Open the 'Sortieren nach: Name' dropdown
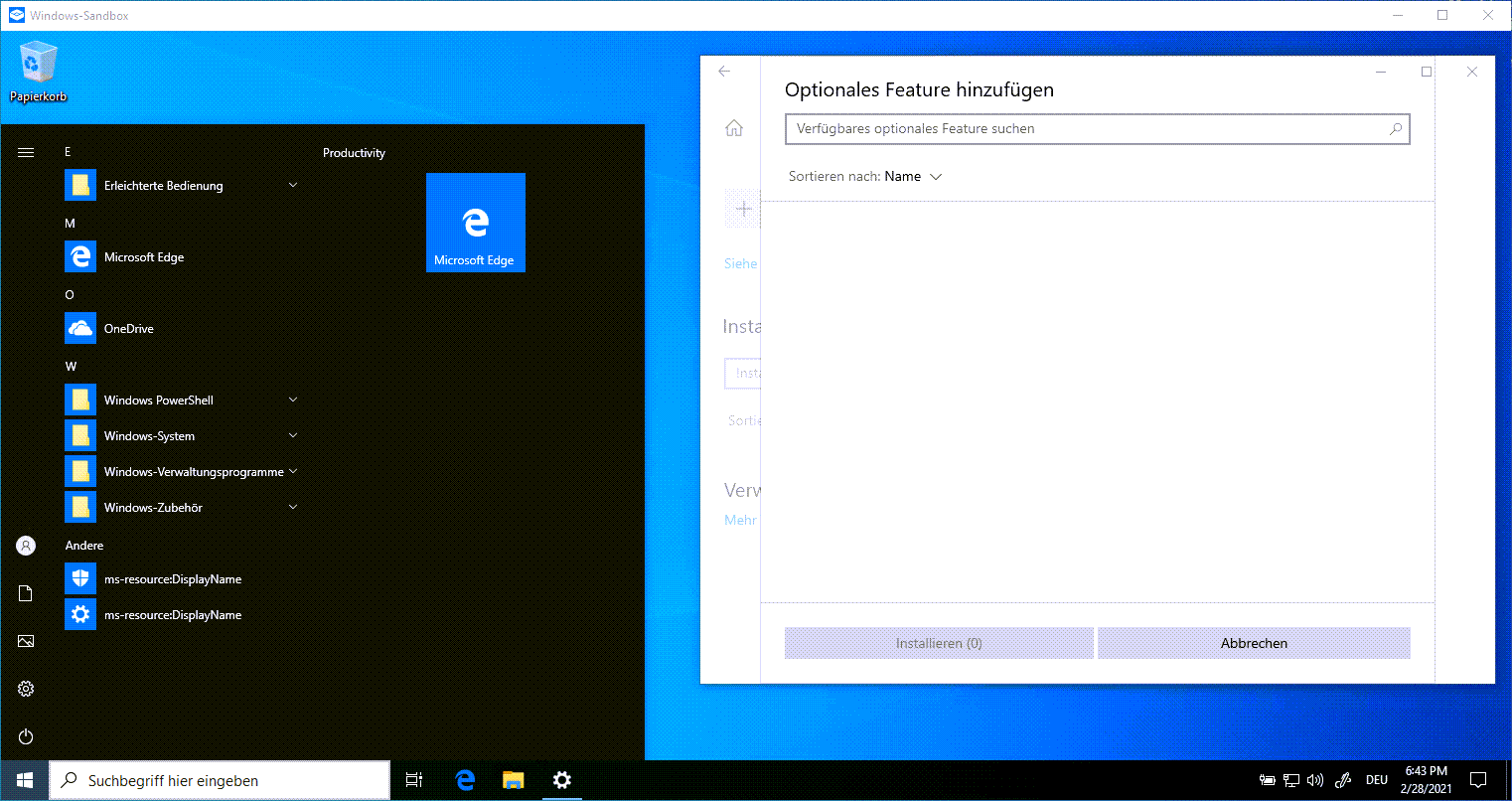Image resolution: width=1512 pixels, height=801 pixels. point(864,176)
